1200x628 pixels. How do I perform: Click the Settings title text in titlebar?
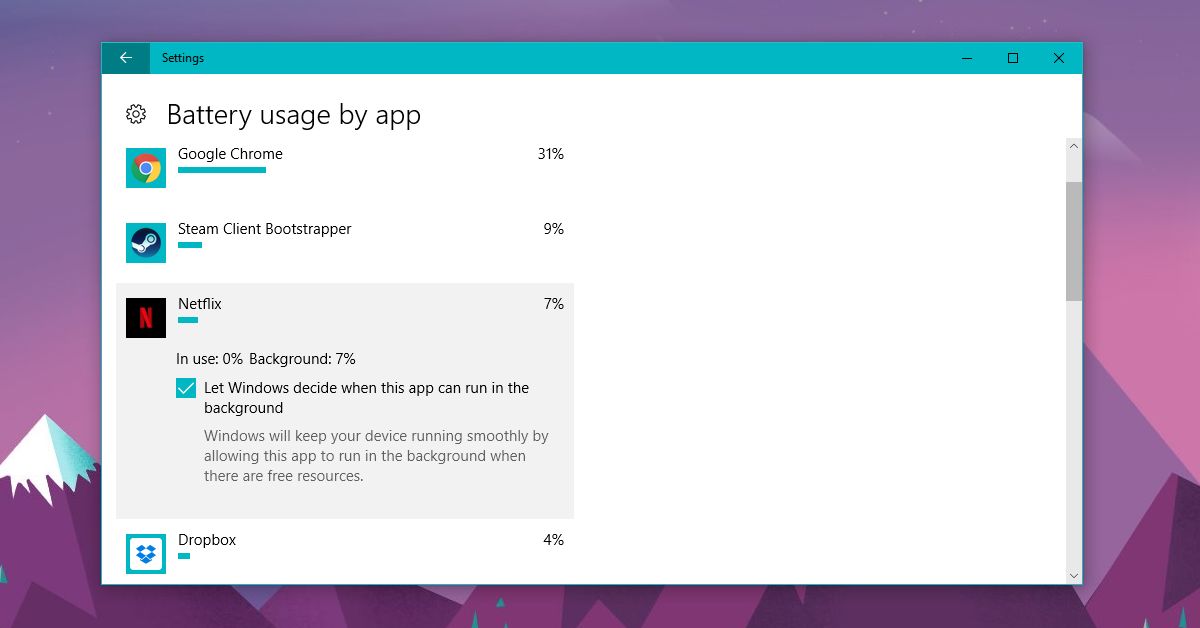tap(183, 58)
